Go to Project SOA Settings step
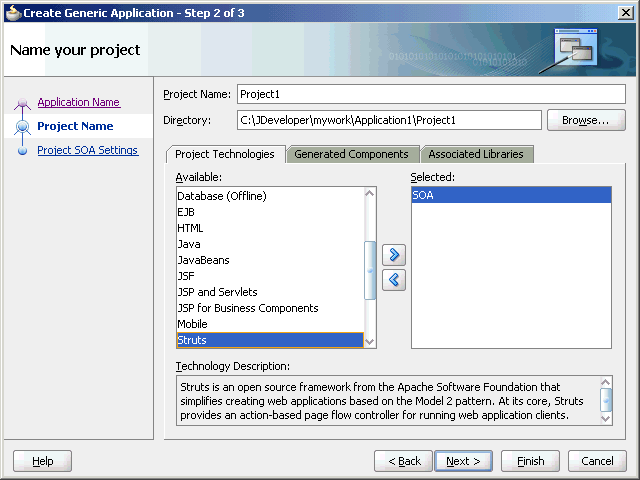640x480 pixels. pos(88,150)
